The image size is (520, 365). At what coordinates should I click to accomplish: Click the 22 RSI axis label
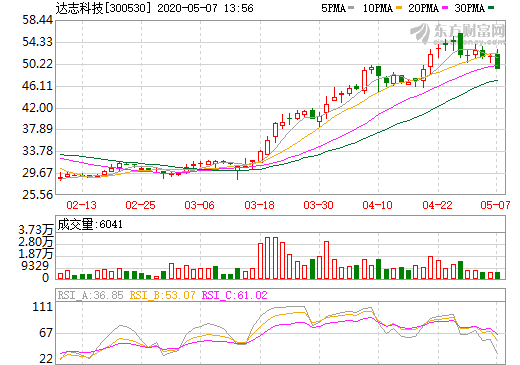click(46, 359)
